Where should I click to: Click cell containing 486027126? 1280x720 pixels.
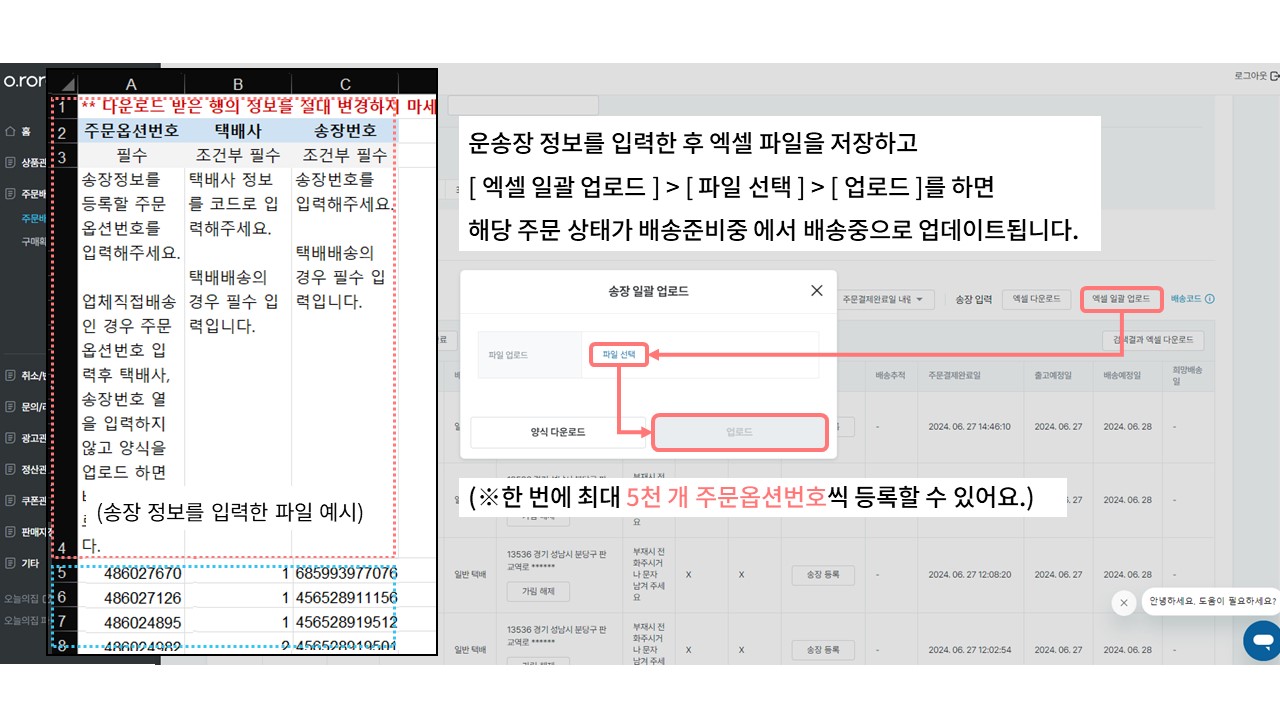click(x=131, y=597)
